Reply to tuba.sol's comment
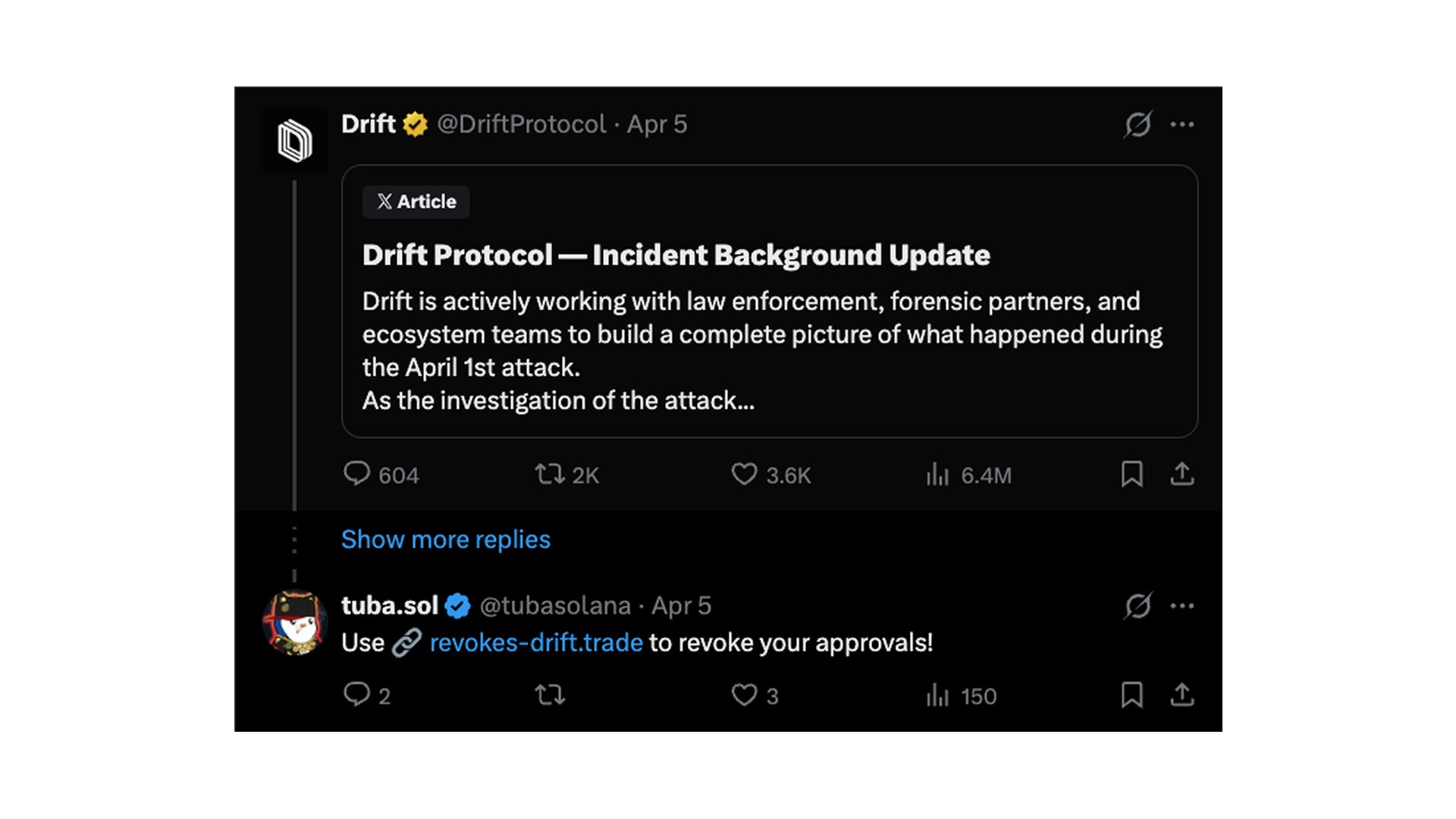Screen dimensions: 1456x819 (x=356, y=695)
